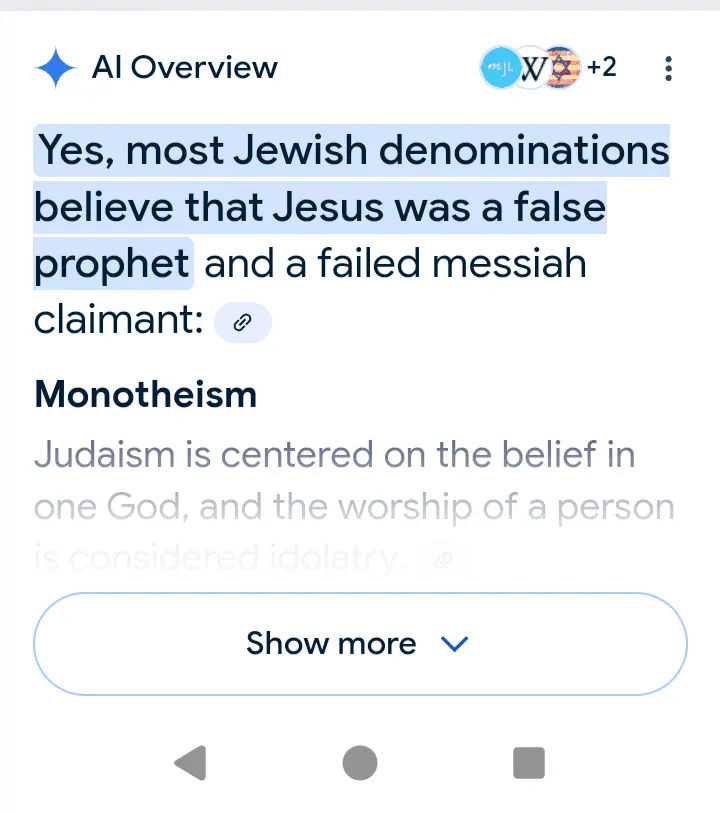Tap the Android back navigation button
The image size is (720, 813).
tap(190, 763)
